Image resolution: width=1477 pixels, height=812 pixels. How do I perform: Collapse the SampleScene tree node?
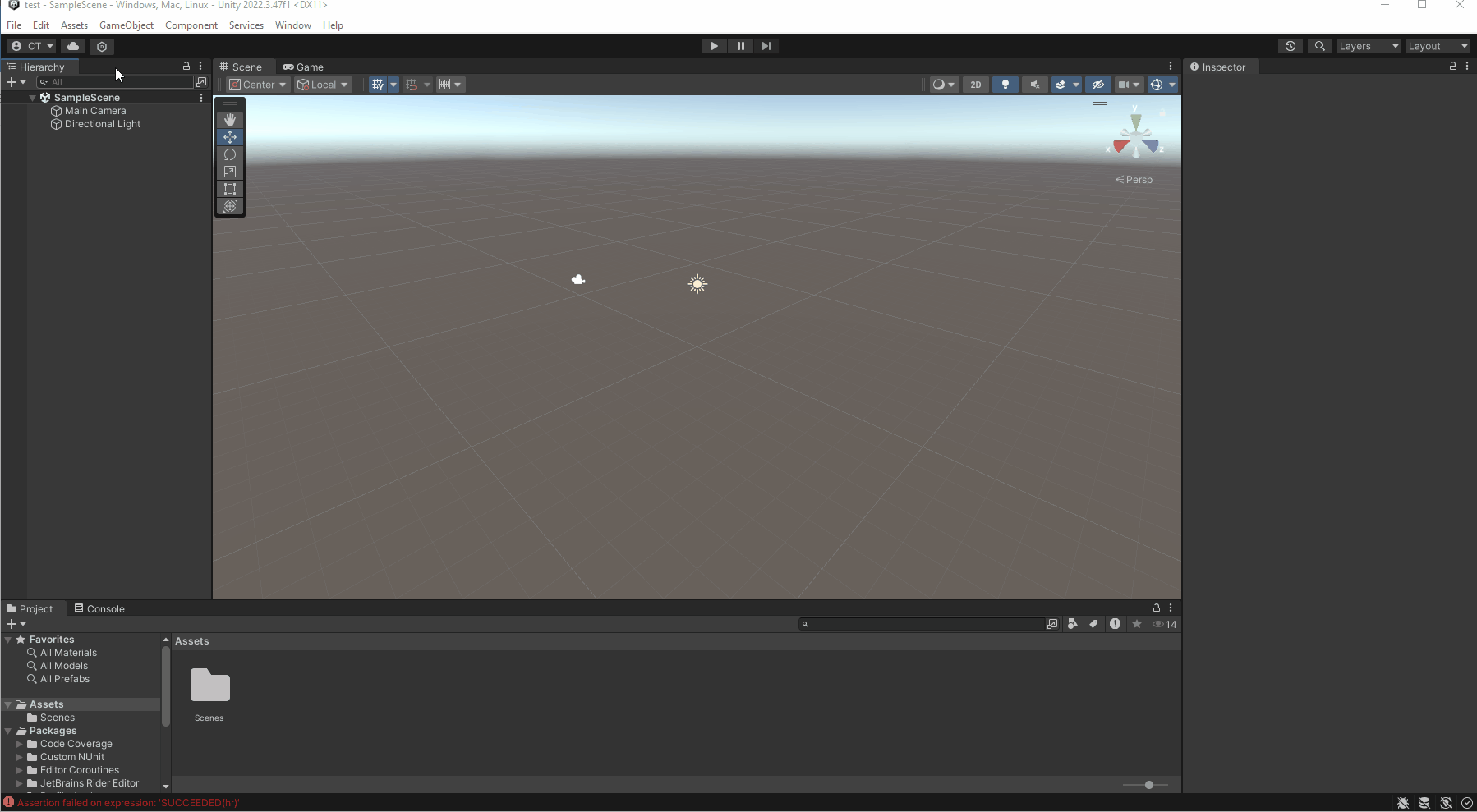pos(33,98)
